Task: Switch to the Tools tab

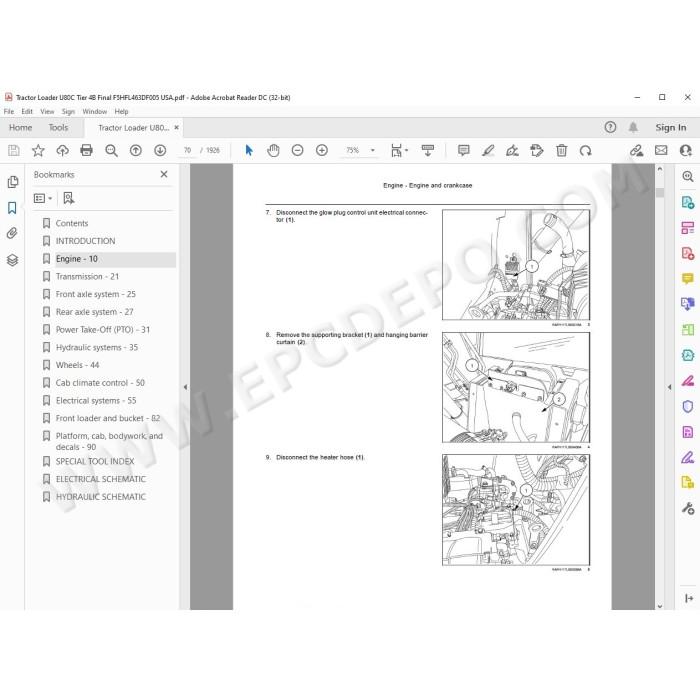Action: [x=58, y=128]
